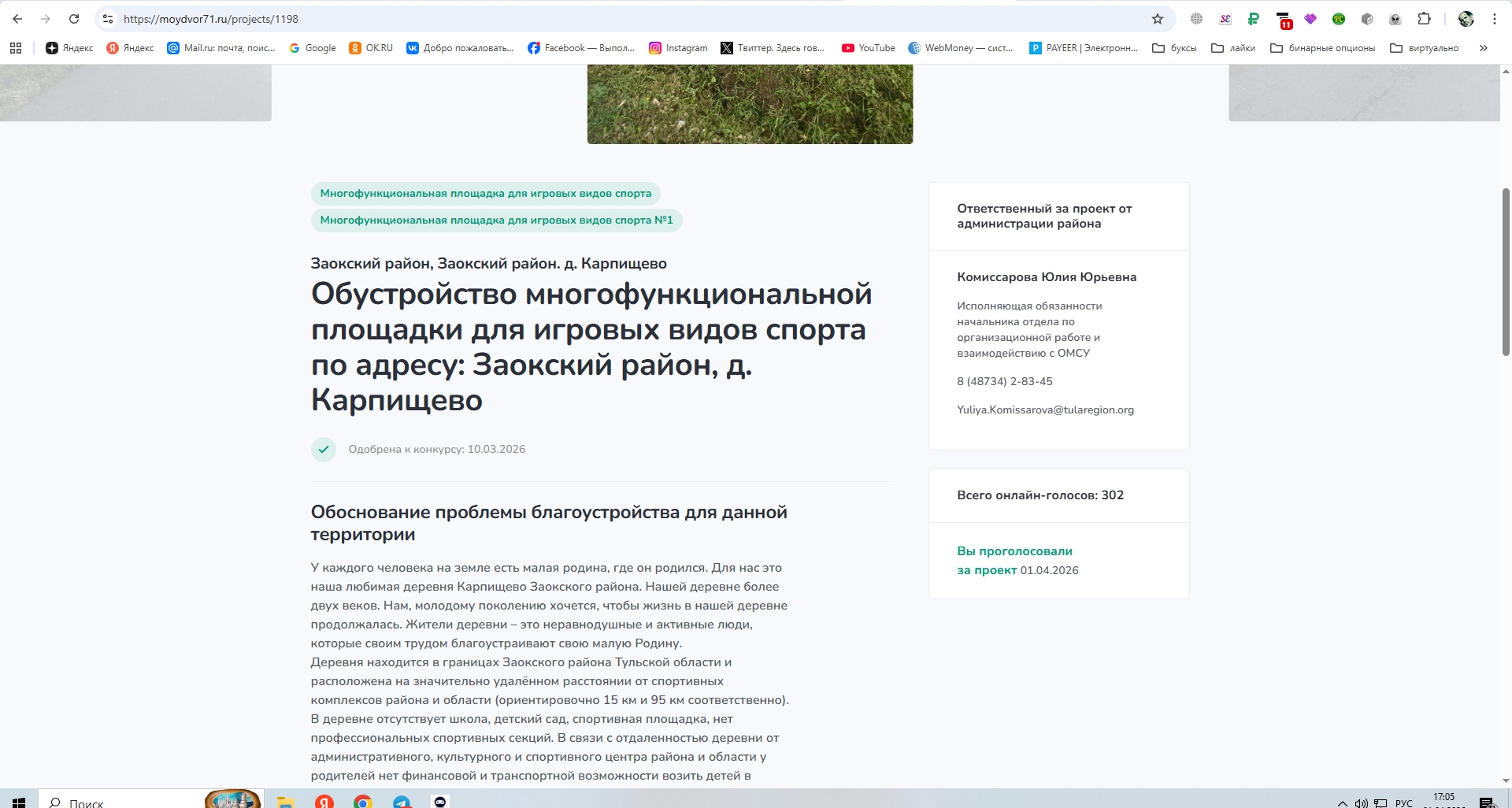Screen dimensions: 1512x808
Task: Show hidden bookmarks with double chevron
Action: pyautogui.click(x=1483, y=48)
